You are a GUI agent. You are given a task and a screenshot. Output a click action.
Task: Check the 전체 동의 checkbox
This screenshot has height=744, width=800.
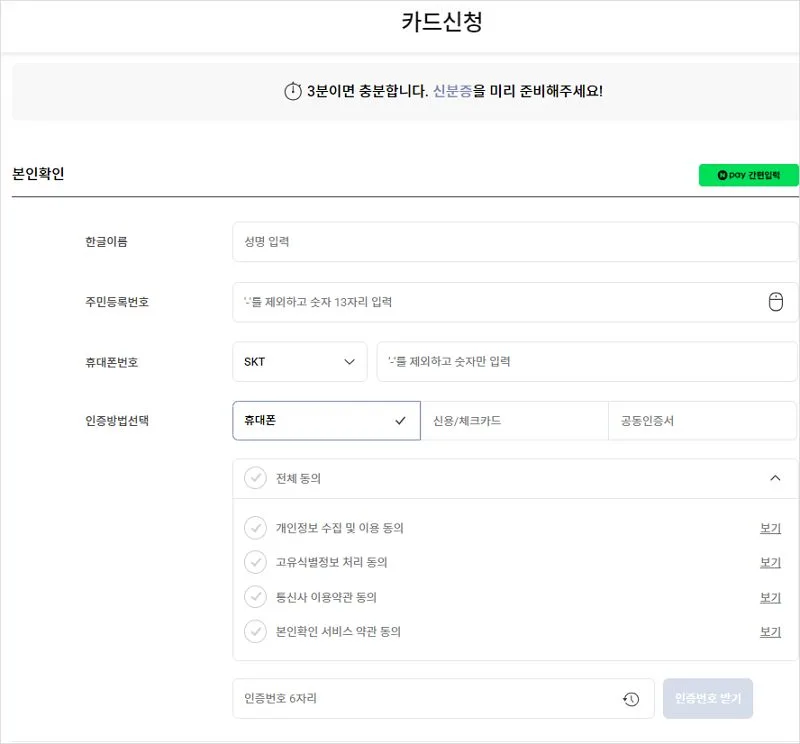256,478
